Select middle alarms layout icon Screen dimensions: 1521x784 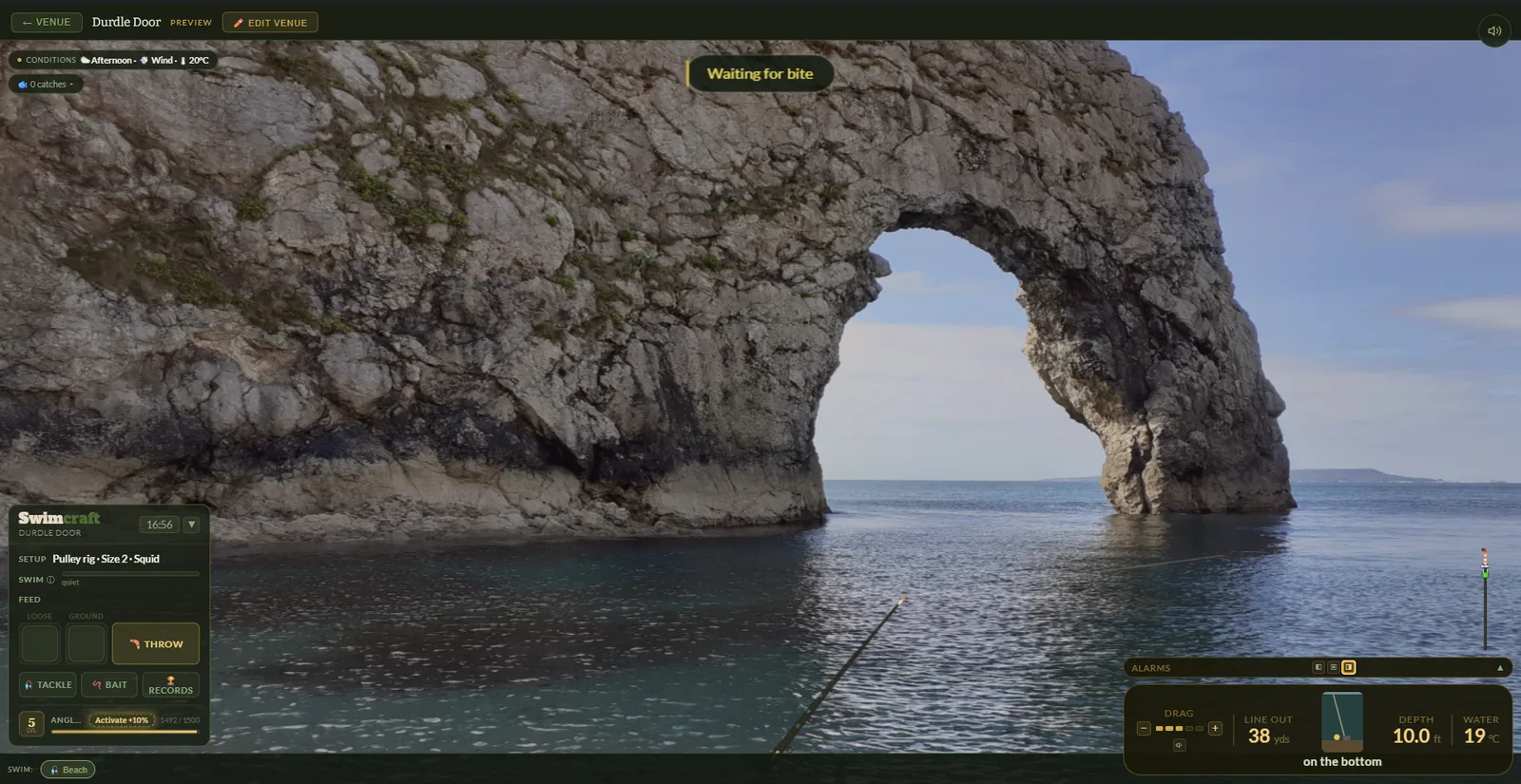coord(1333,667)
